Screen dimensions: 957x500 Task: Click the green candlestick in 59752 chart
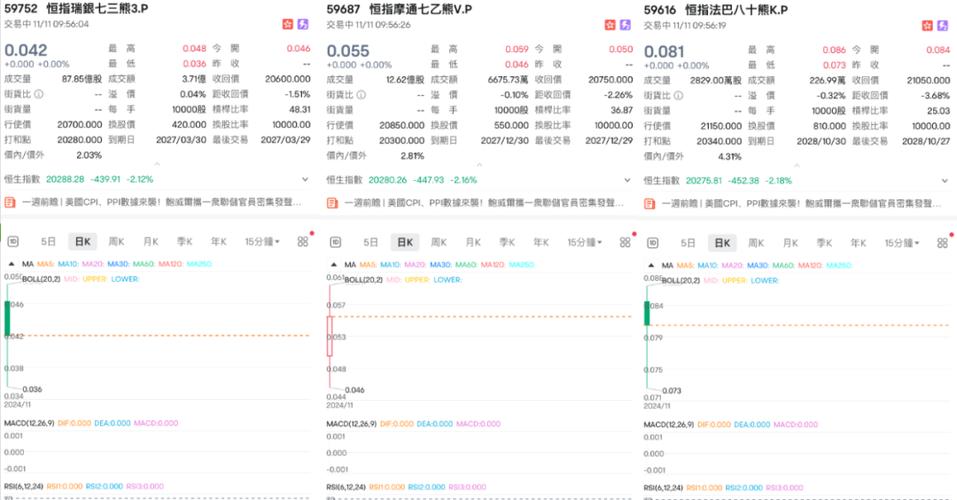(x=7, y=318)
